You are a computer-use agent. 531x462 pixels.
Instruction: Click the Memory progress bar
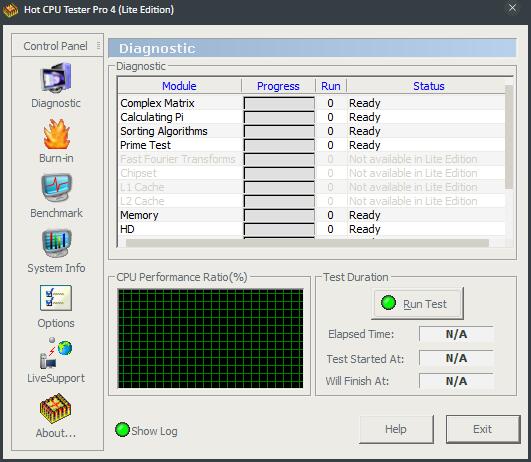click(279, 215)
